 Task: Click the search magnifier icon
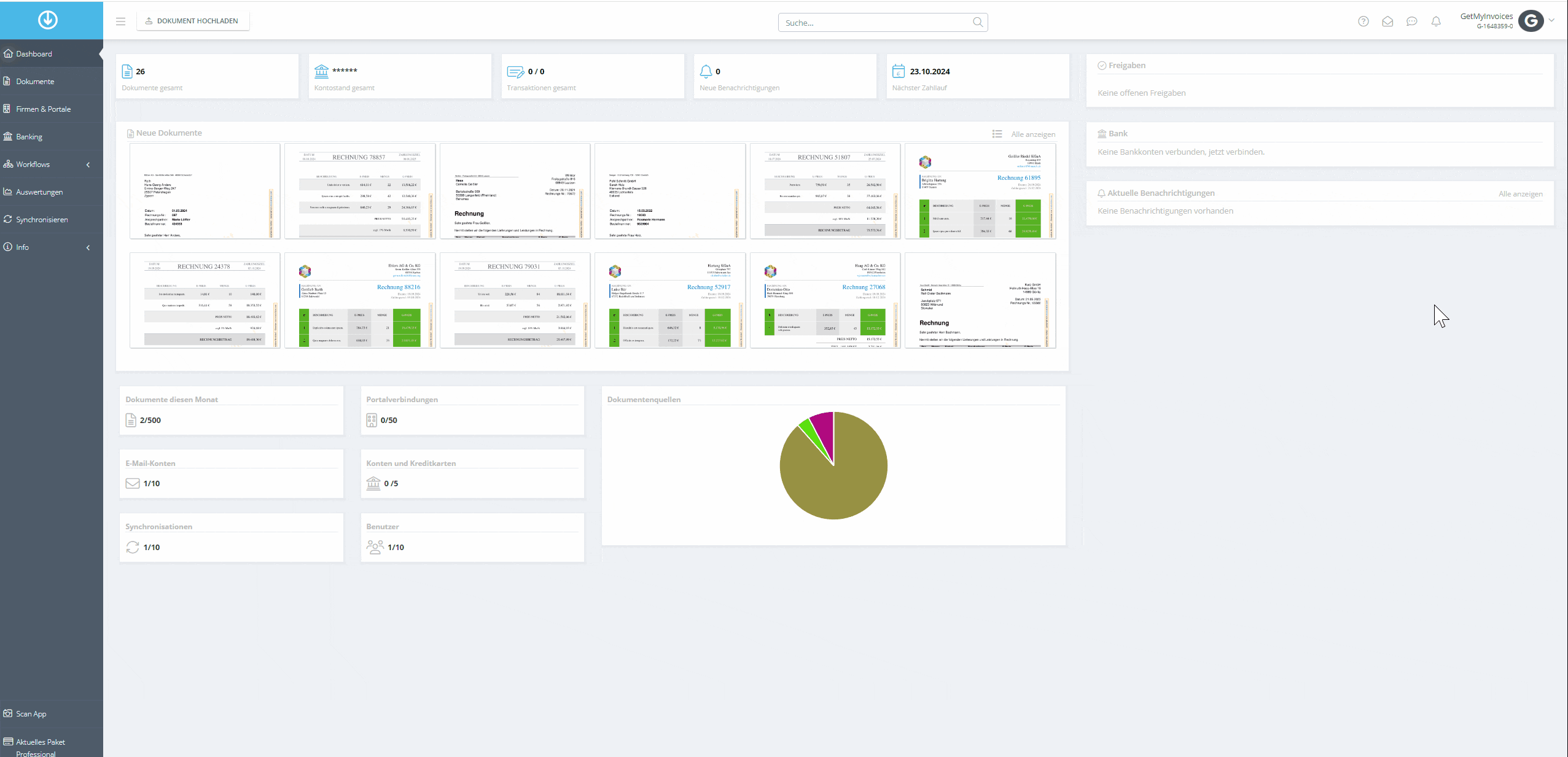click(x=978, y=23)
